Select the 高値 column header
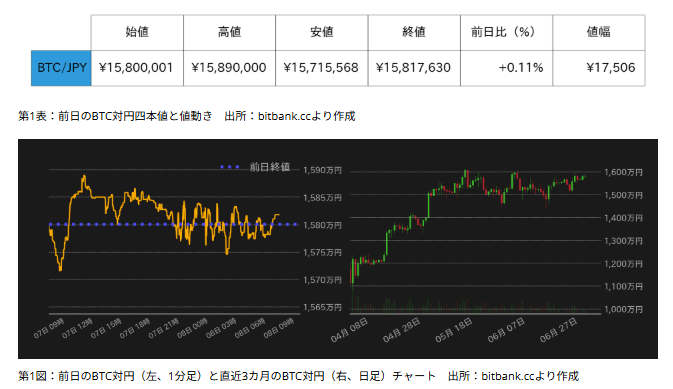The width and height of the screenshot is (673, 389). point(229,32)
